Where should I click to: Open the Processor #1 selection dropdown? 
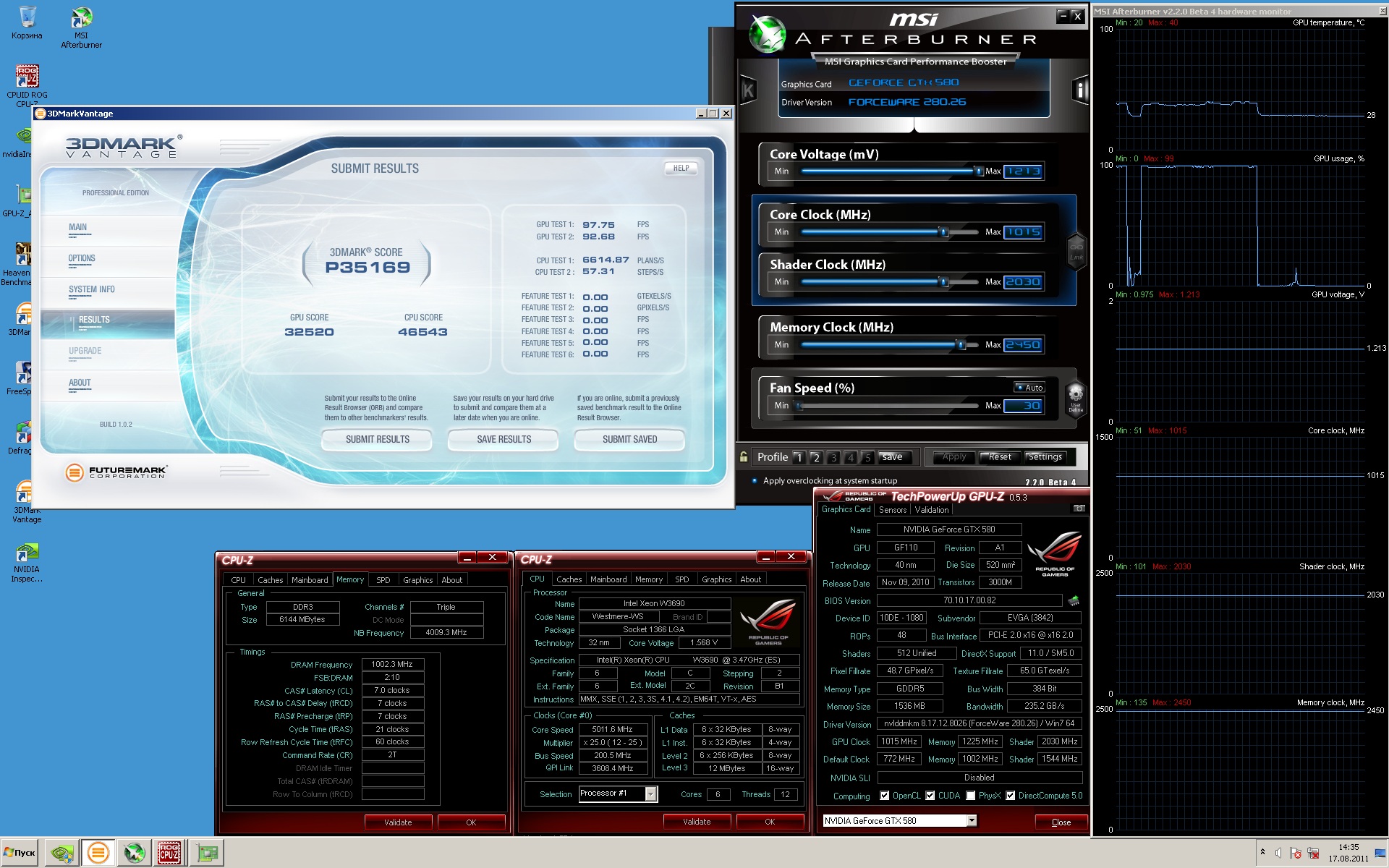[651, 794]
